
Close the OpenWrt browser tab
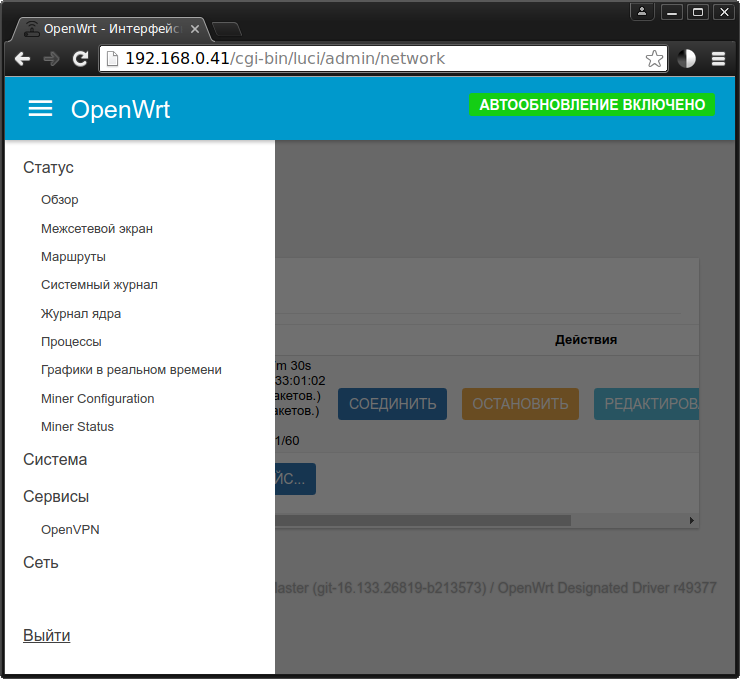pyautogui.click(x=195, y=29)
